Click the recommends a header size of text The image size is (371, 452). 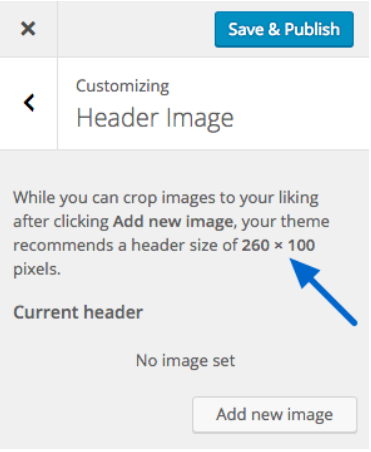[125, 245]
